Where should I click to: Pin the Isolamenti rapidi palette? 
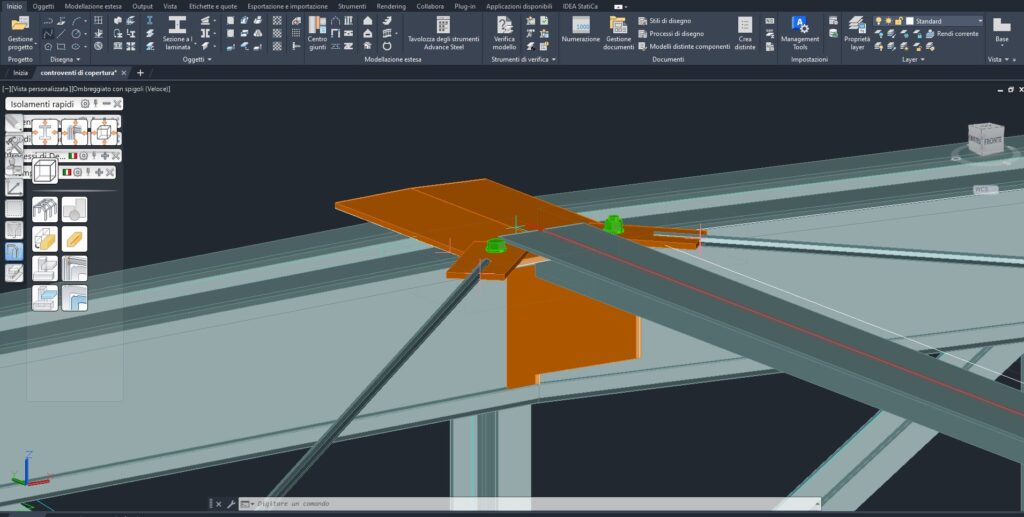[x=96, y=104]
